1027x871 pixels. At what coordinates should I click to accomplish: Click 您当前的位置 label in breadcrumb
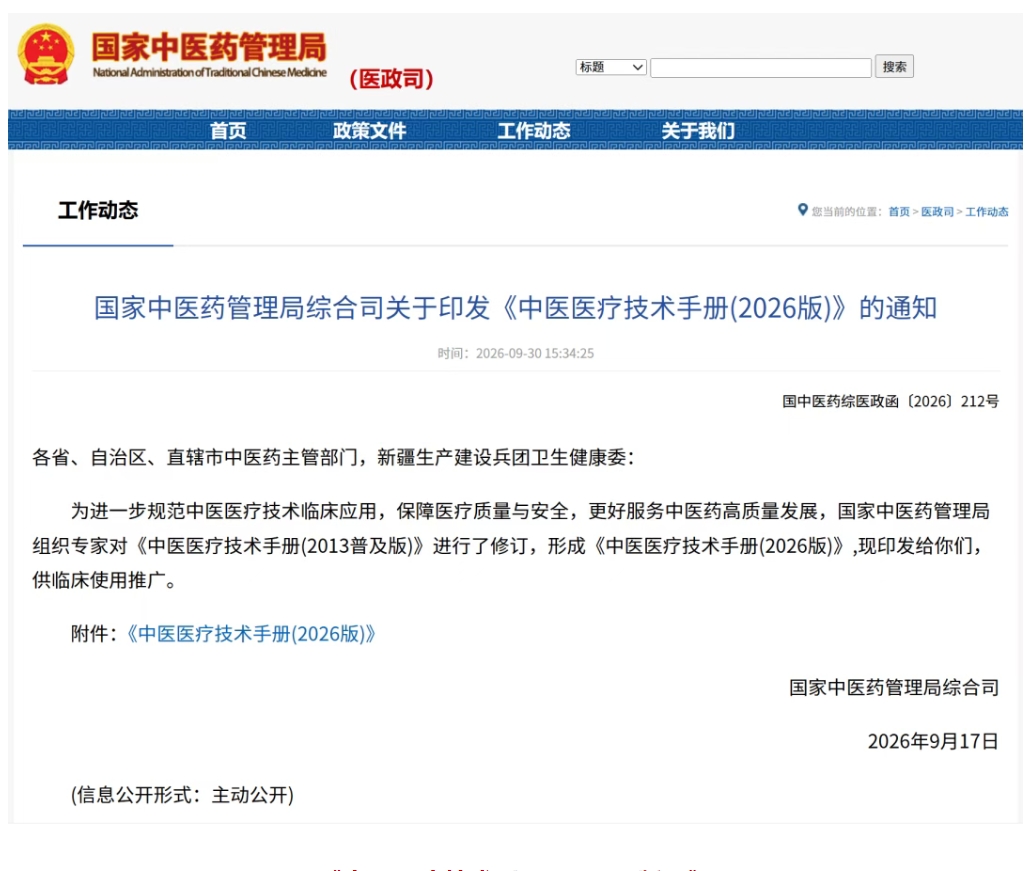846,212
